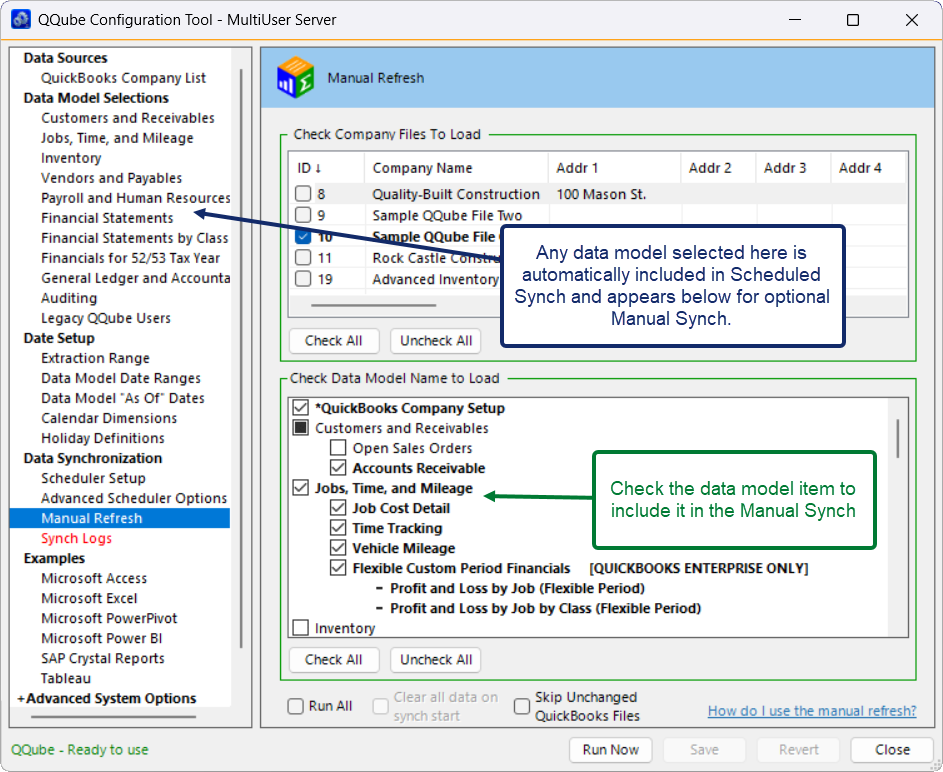Click the data model list vertical scrollbar
This screenshot has width=943, height=772.
point(898,438)
